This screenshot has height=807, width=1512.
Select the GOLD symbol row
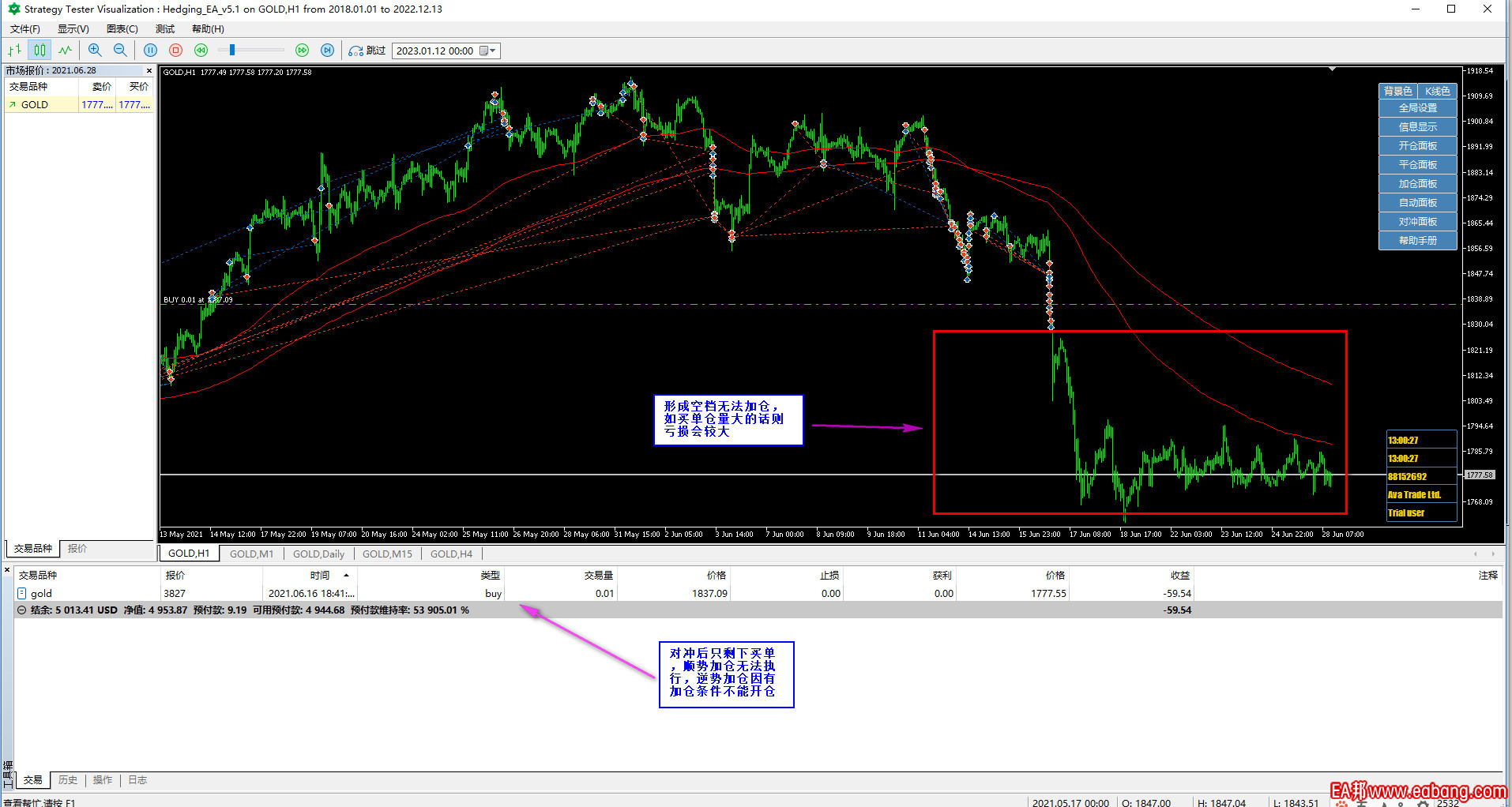79,104
